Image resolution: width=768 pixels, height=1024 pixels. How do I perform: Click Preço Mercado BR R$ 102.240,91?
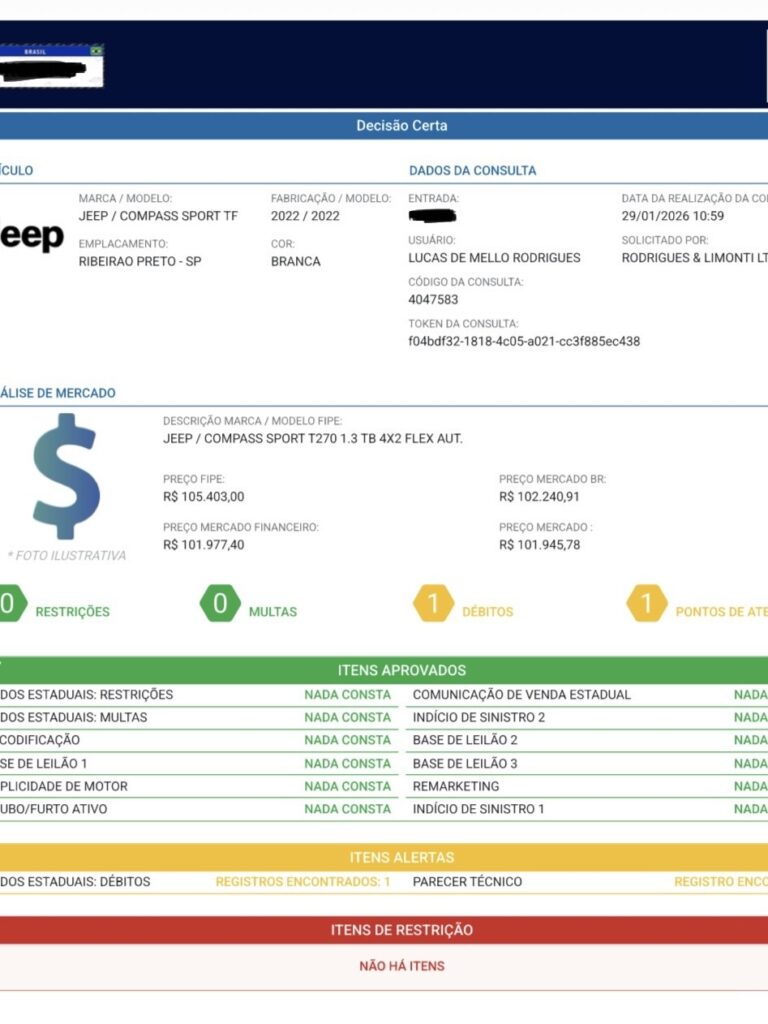click(x=539, y=497)
